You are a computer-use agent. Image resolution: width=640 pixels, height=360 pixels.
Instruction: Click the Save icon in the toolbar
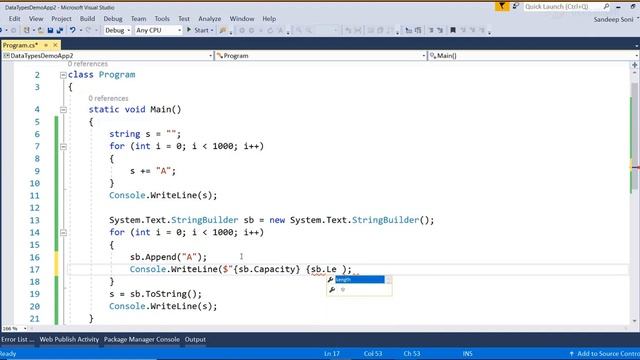click(x=51, y=30)
